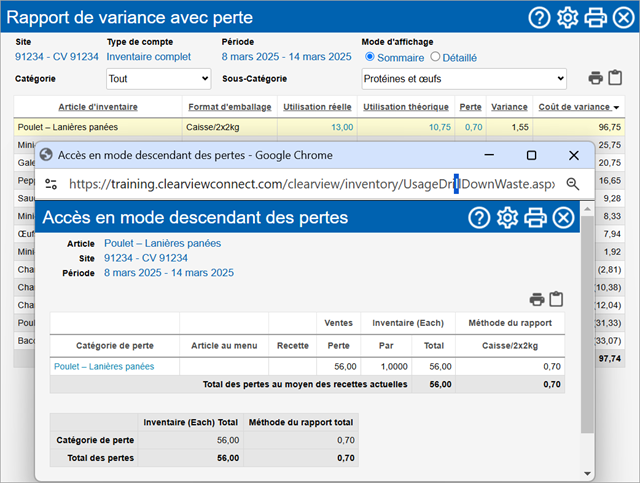This screenshot has height=483, width=640.
Task: Click Période value in popup header
Action: click(x=169, y=273)
